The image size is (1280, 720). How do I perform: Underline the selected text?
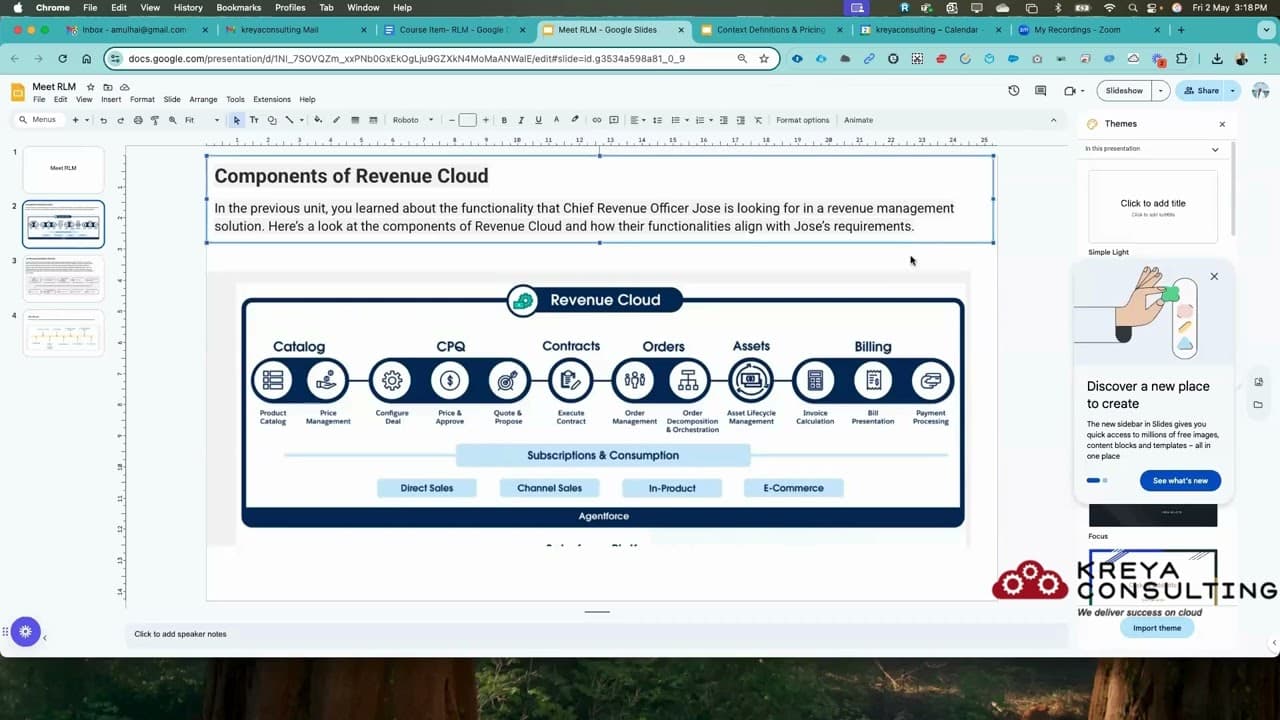[x=539, y=120]
